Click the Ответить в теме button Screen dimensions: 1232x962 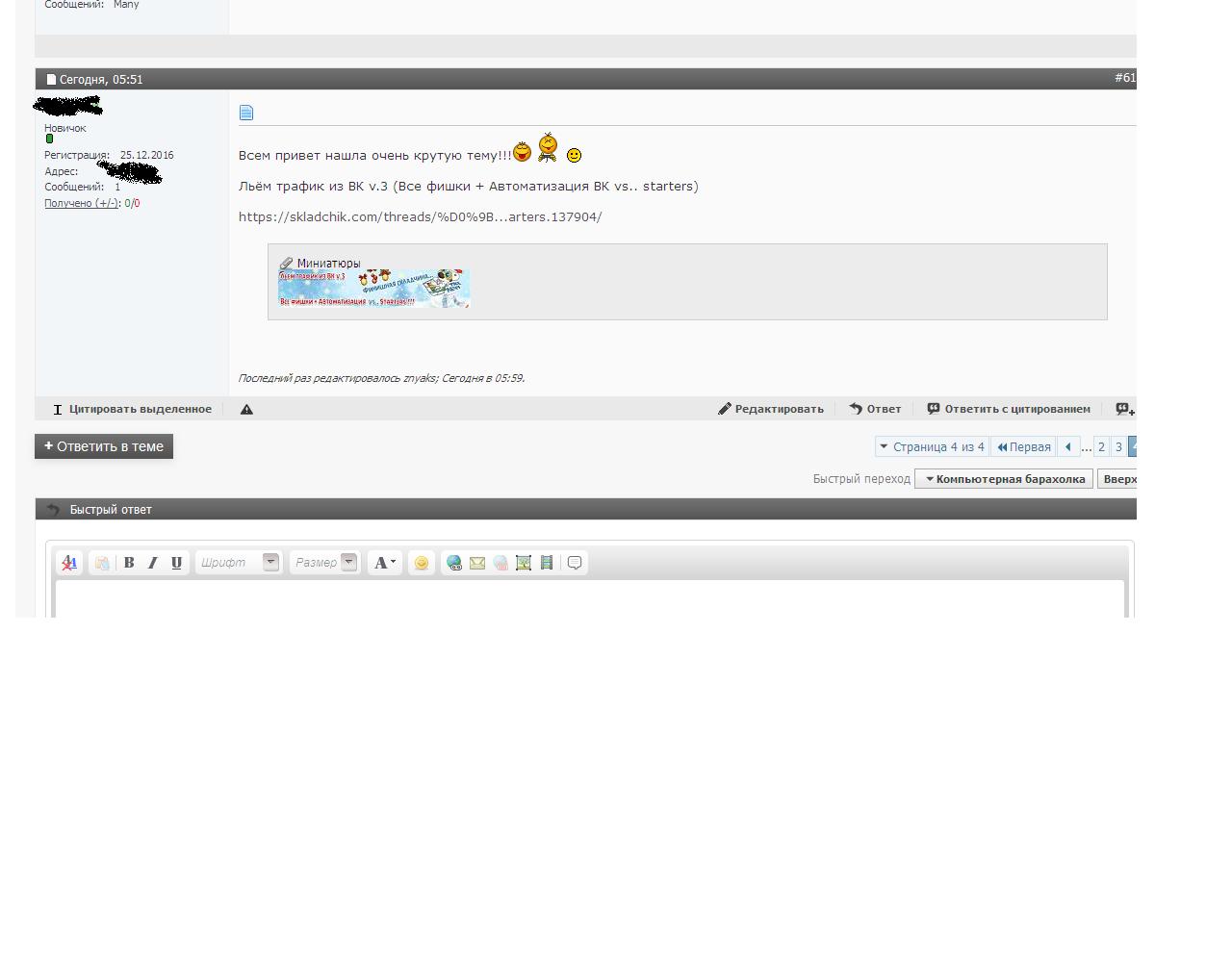pyautogui.click(x=104, y=446)
